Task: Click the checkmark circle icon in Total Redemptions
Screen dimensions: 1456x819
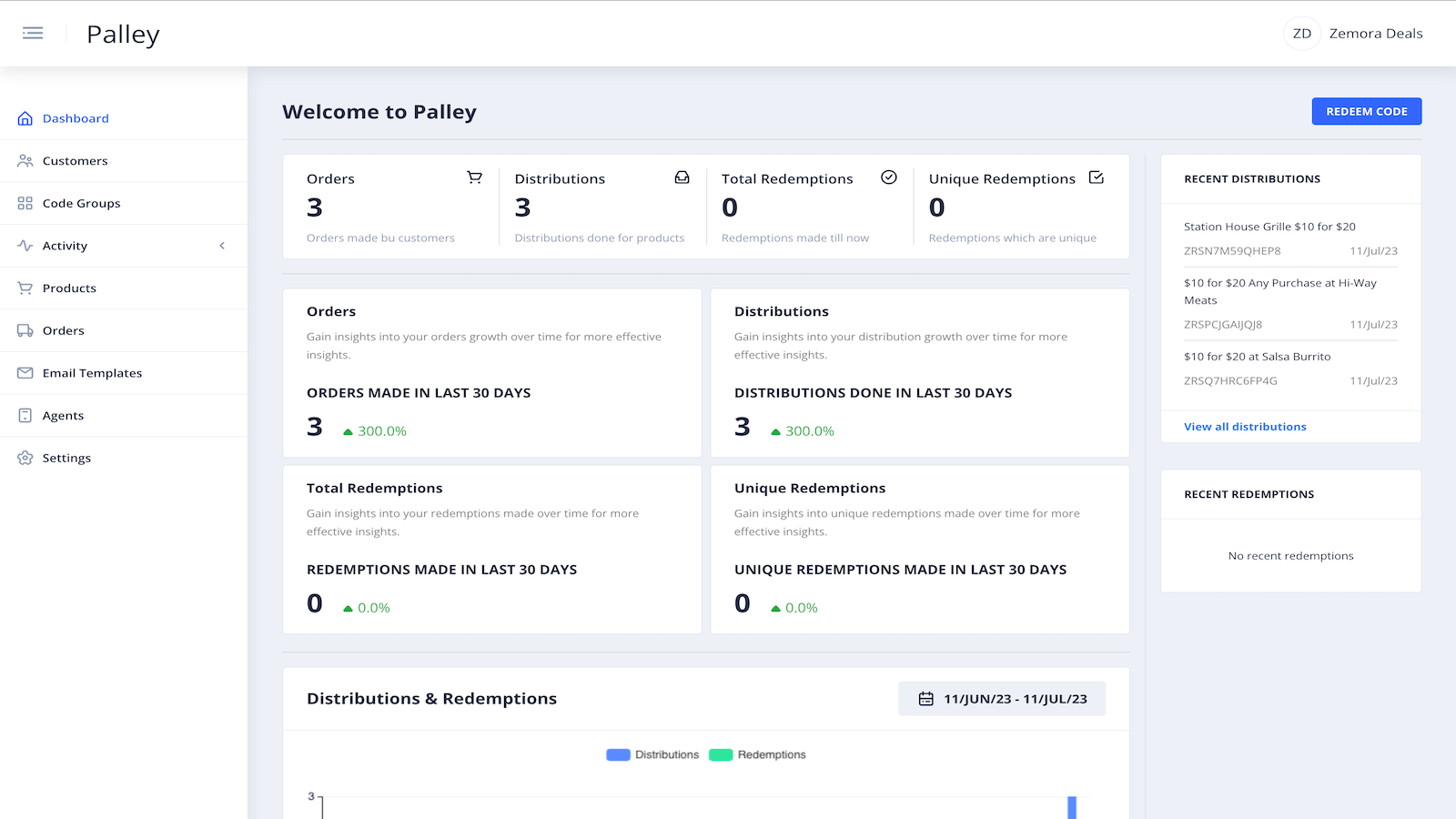Action: point(889,177)
